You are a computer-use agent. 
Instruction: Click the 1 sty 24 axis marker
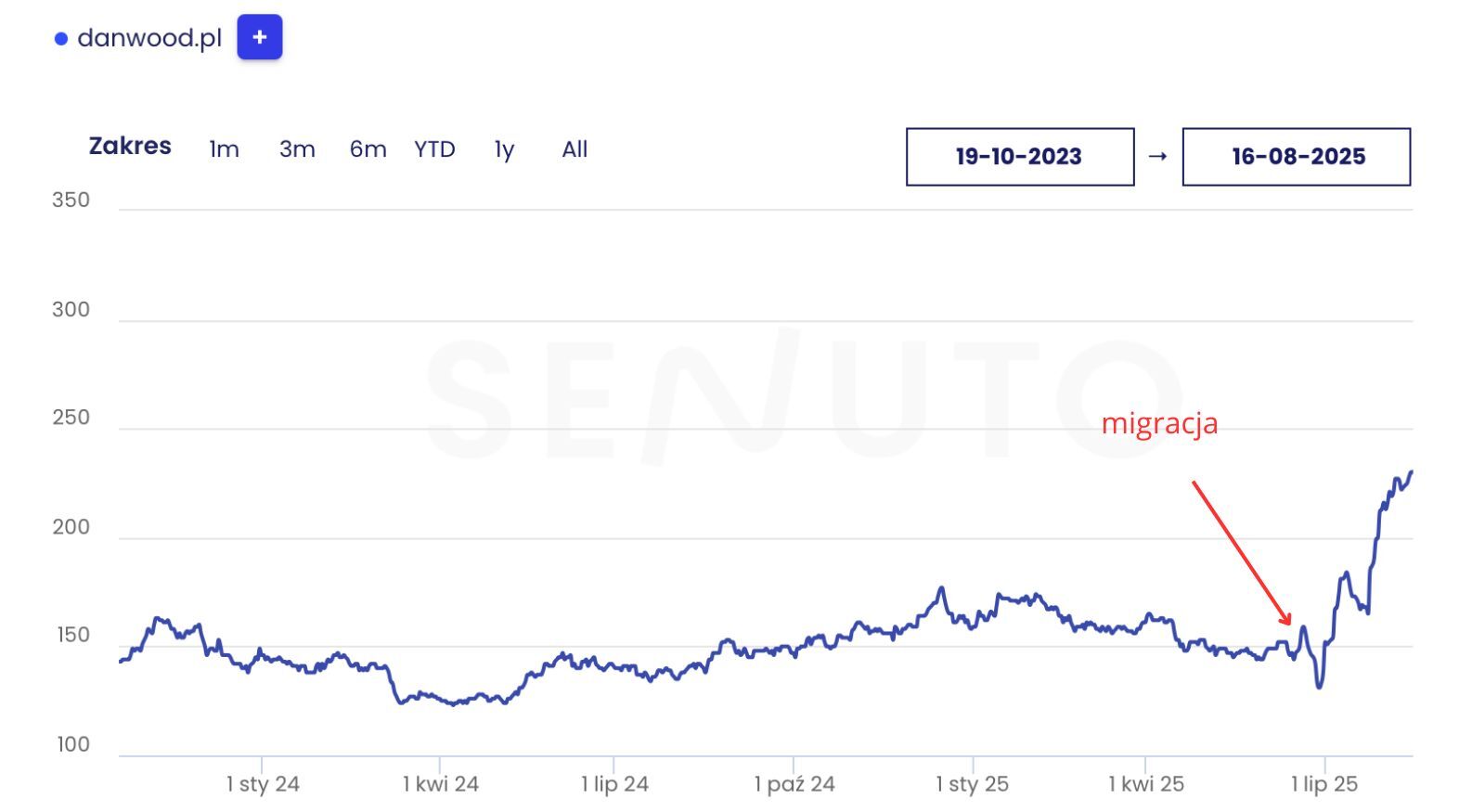(x=263, y=784)
